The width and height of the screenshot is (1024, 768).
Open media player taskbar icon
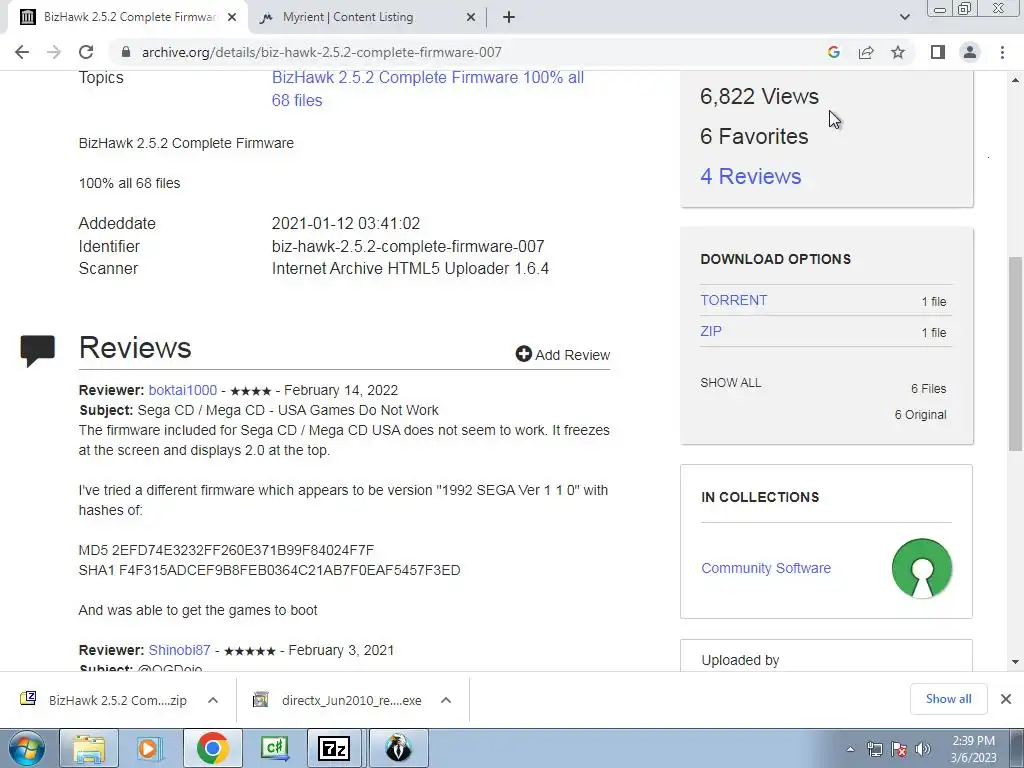(x=150, y=748)
